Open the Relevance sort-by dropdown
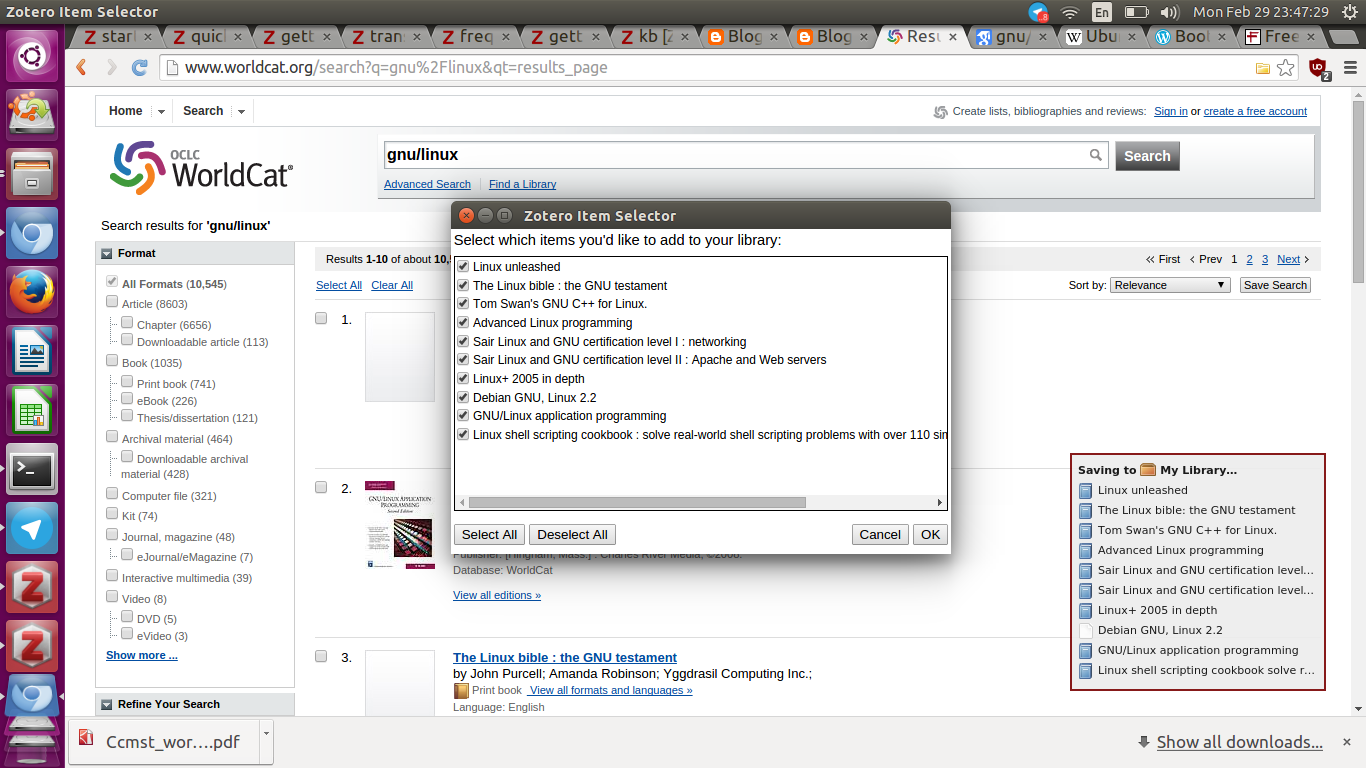Viewport: 1366px width, 768px height. 1170,285
